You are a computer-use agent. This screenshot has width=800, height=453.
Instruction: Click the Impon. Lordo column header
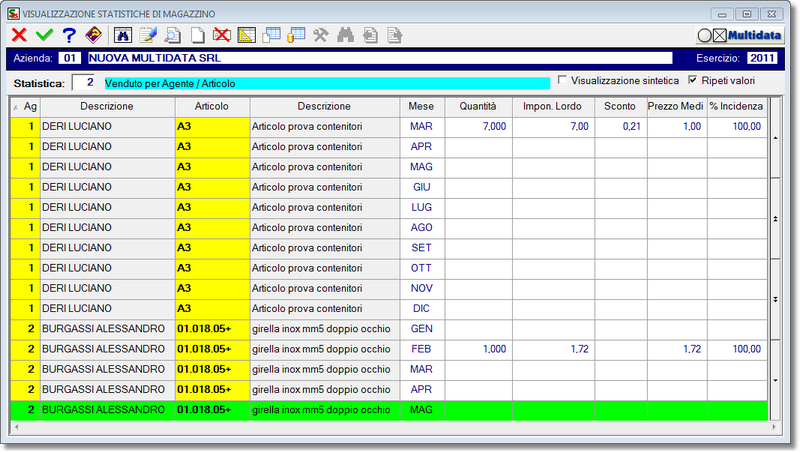553,107
